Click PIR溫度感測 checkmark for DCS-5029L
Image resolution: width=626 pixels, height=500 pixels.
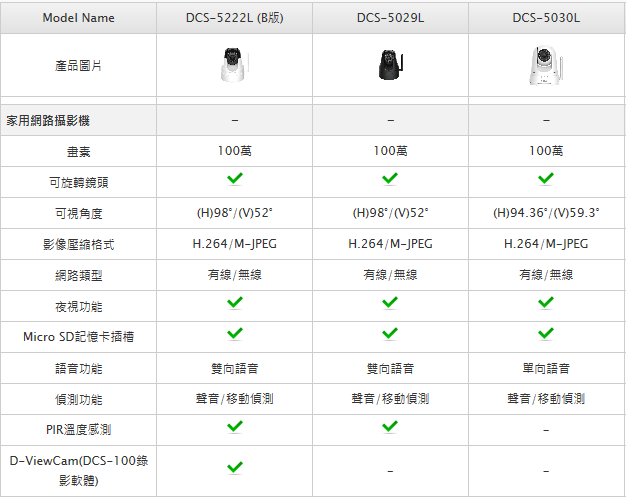click(x=390, y=426)
